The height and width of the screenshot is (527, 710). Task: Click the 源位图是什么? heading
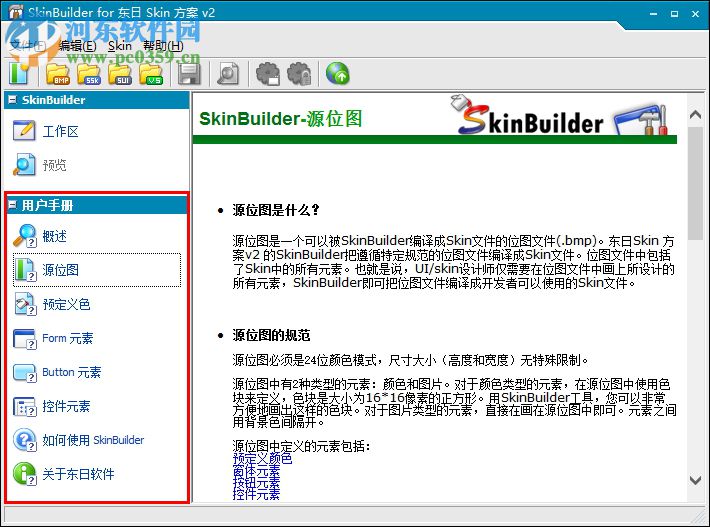coord(276,210)
